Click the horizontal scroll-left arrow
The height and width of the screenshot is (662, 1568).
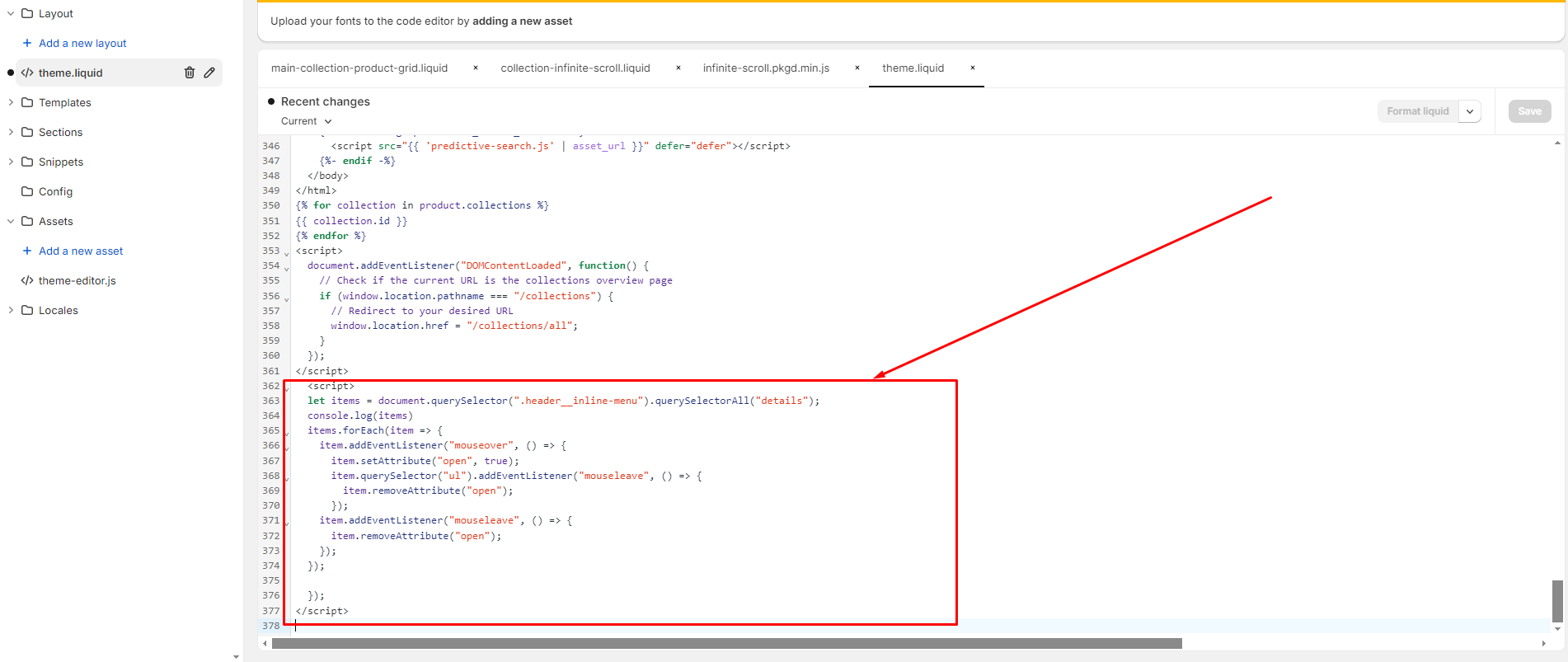[265, 643]
